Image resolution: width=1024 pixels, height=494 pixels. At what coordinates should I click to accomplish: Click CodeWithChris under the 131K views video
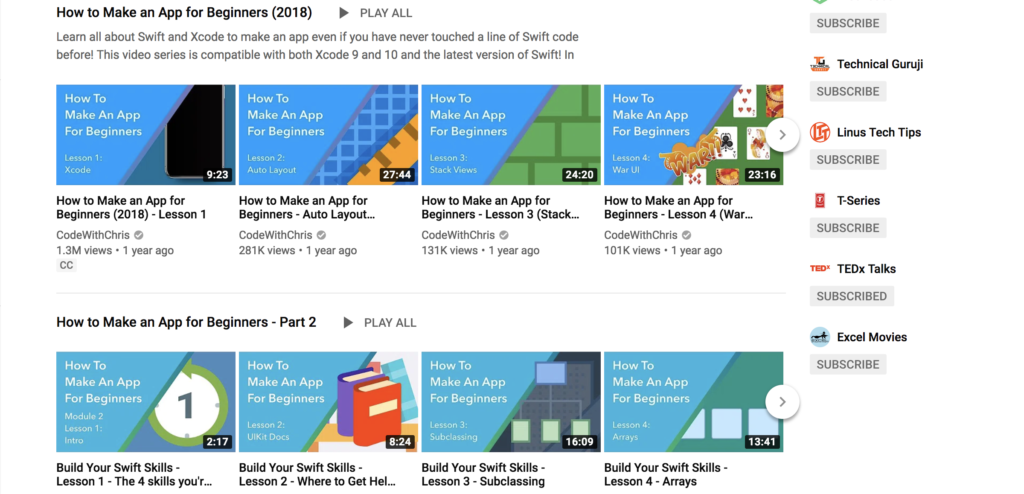pyautogui.click(x=458, y=235)
